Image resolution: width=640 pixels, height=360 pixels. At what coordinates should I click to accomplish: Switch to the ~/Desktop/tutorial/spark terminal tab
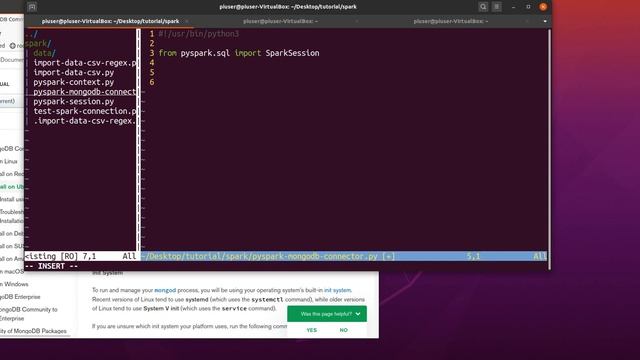[x=110, y=21]
